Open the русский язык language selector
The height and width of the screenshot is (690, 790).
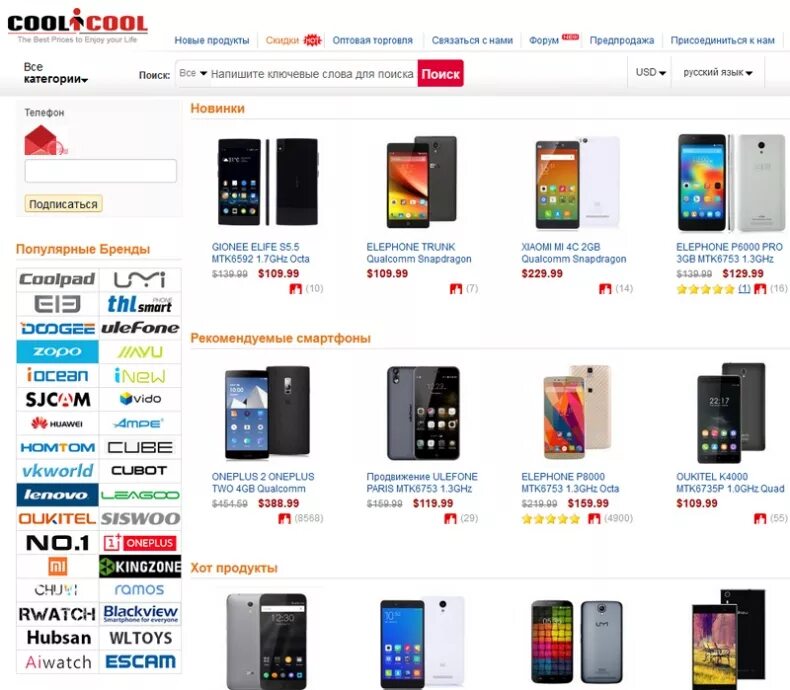(x=717, y=73)
